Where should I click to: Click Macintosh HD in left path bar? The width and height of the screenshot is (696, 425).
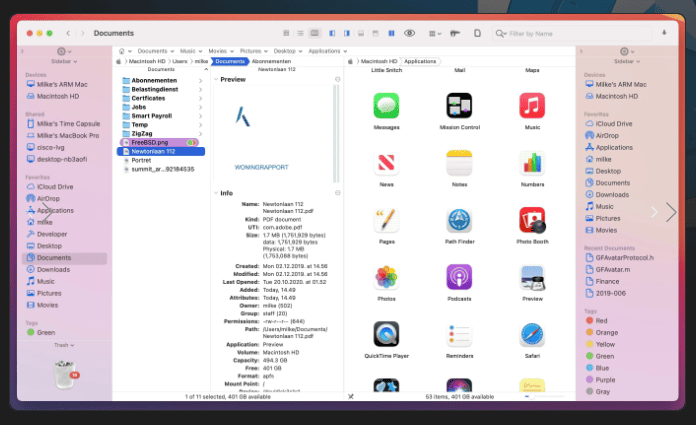(x=147, y=61)
